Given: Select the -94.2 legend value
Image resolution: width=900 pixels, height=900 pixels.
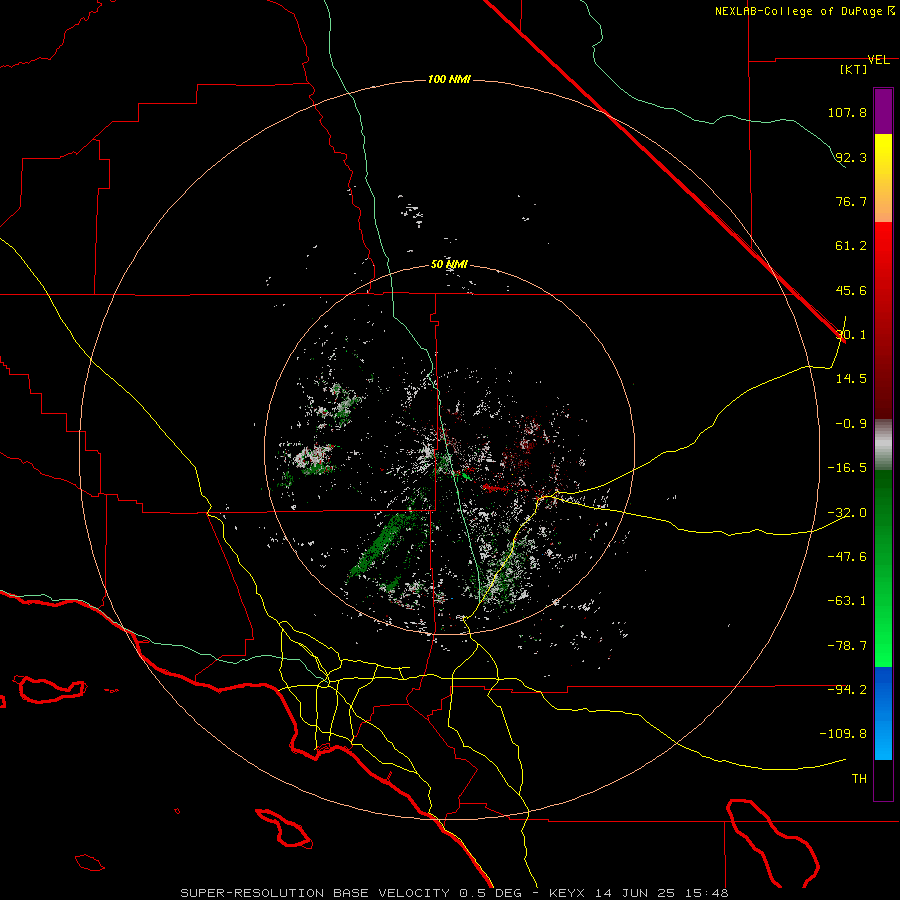Looking at the screenshot, I should click(x=847, y=690).
